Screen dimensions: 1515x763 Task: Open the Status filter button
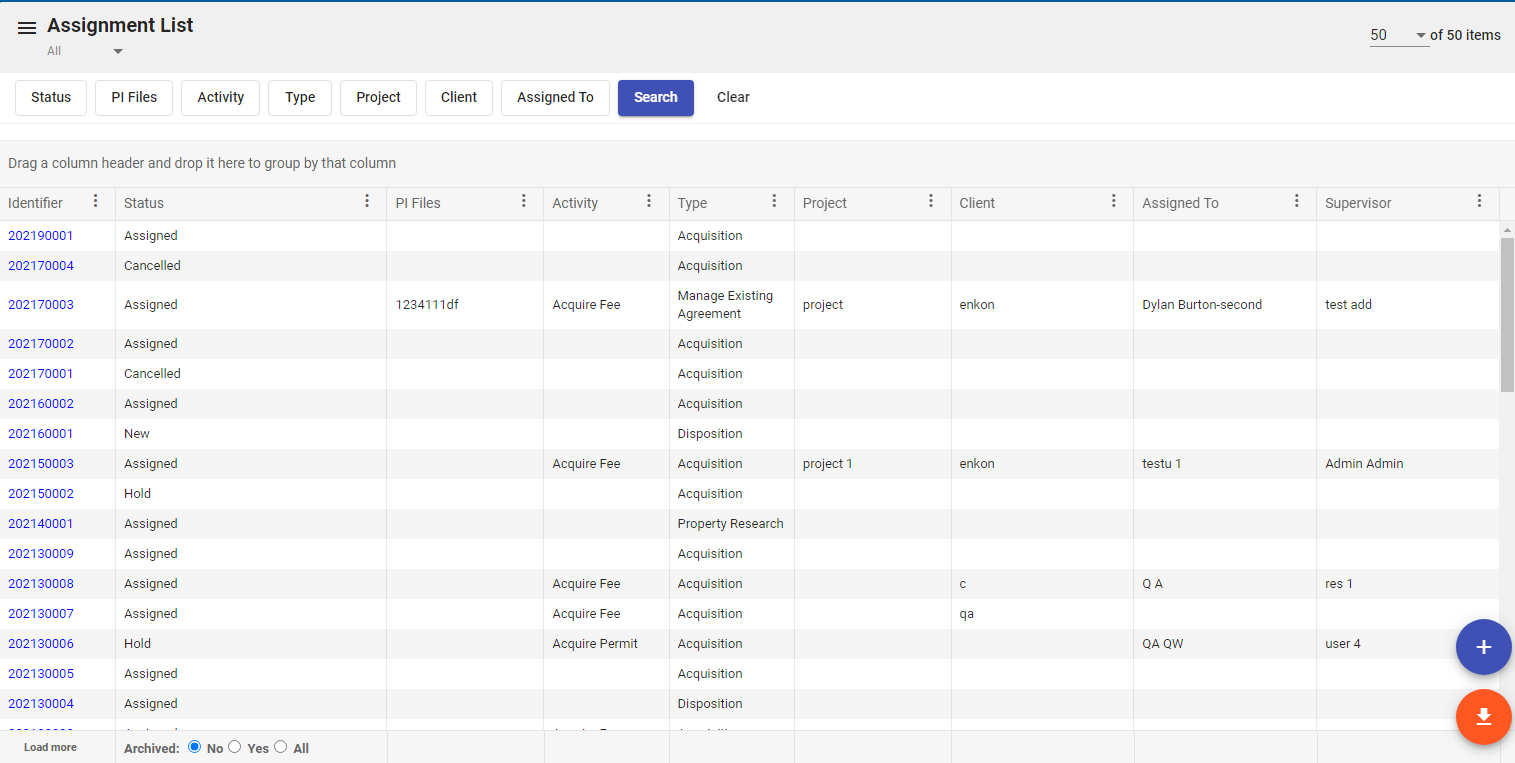51,97
